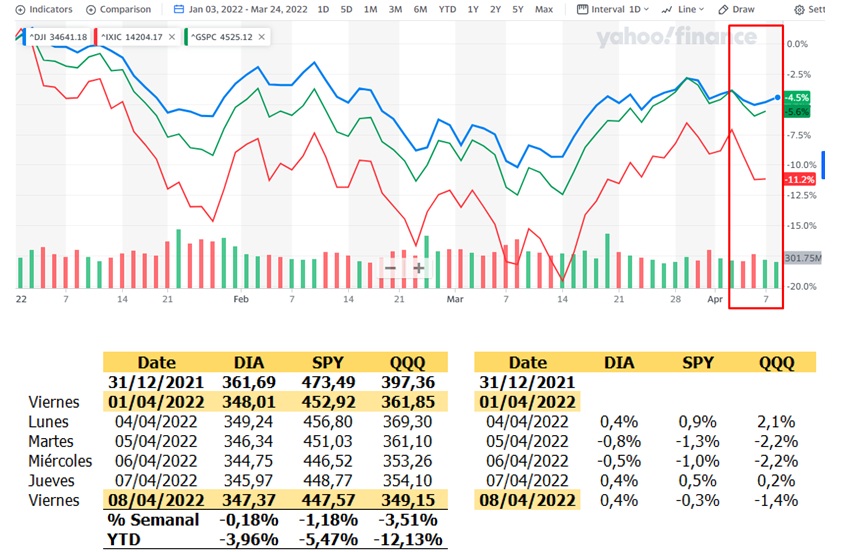Click the Feb label on time axis
Screen dimensions: 856x552
click(241, 299)
